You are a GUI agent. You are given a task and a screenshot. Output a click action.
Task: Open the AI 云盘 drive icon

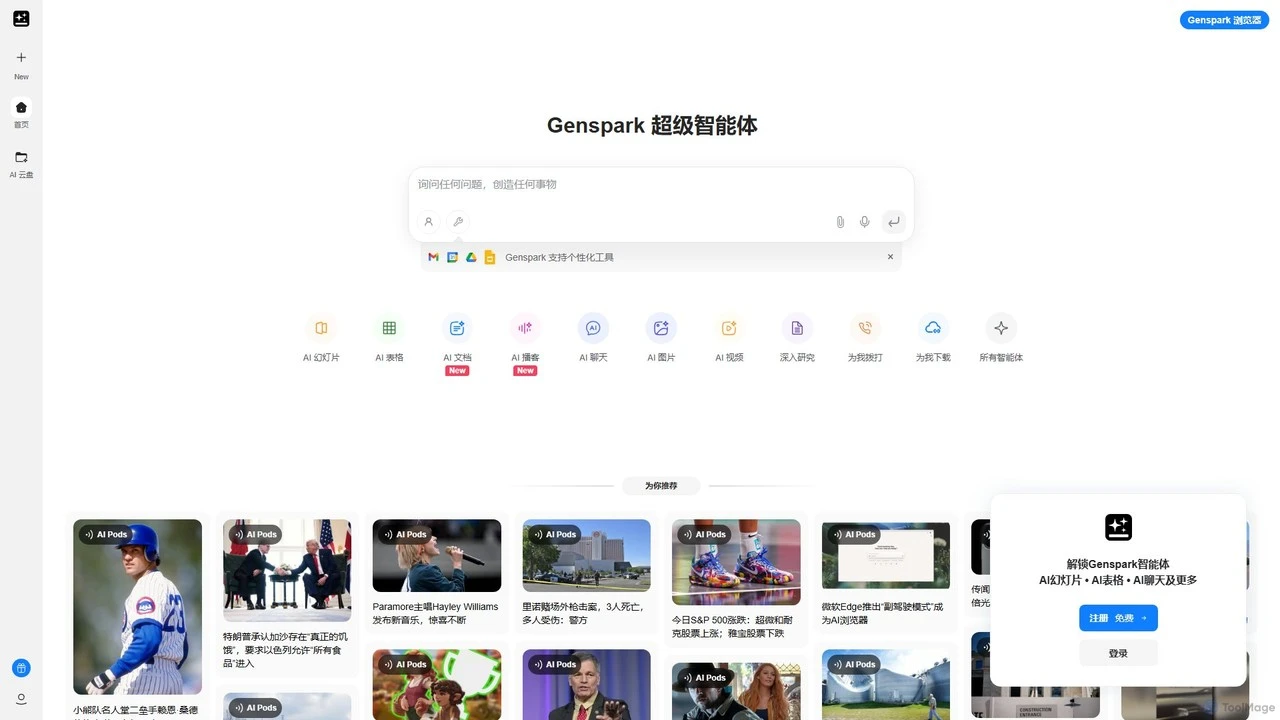(x=21, y=157)
